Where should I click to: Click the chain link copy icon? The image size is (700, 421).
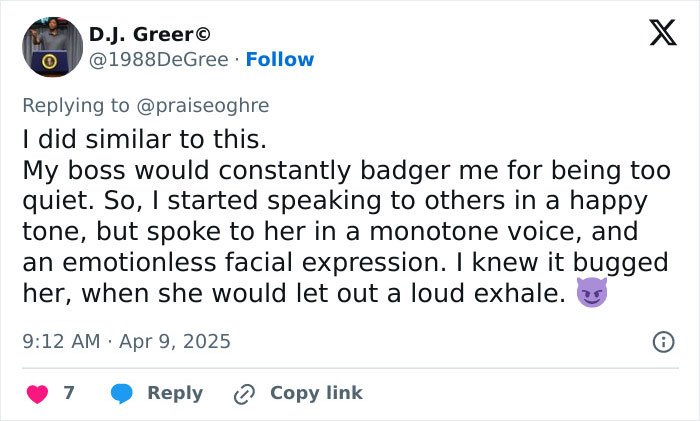click(x=244, y=394)
